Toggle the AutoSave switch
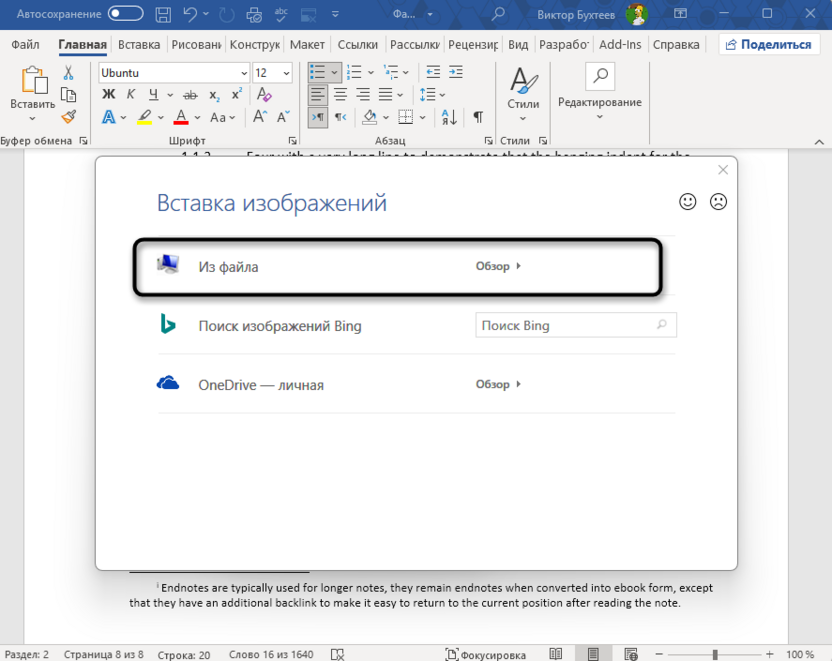The width and height of the screenshot is (832, 661). 125,14
